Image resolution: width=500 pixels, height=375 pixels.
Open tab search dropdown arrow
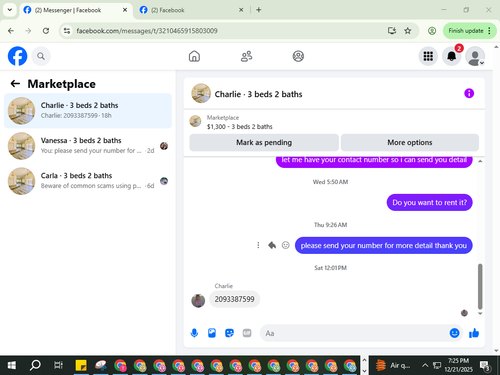(10, 10)
